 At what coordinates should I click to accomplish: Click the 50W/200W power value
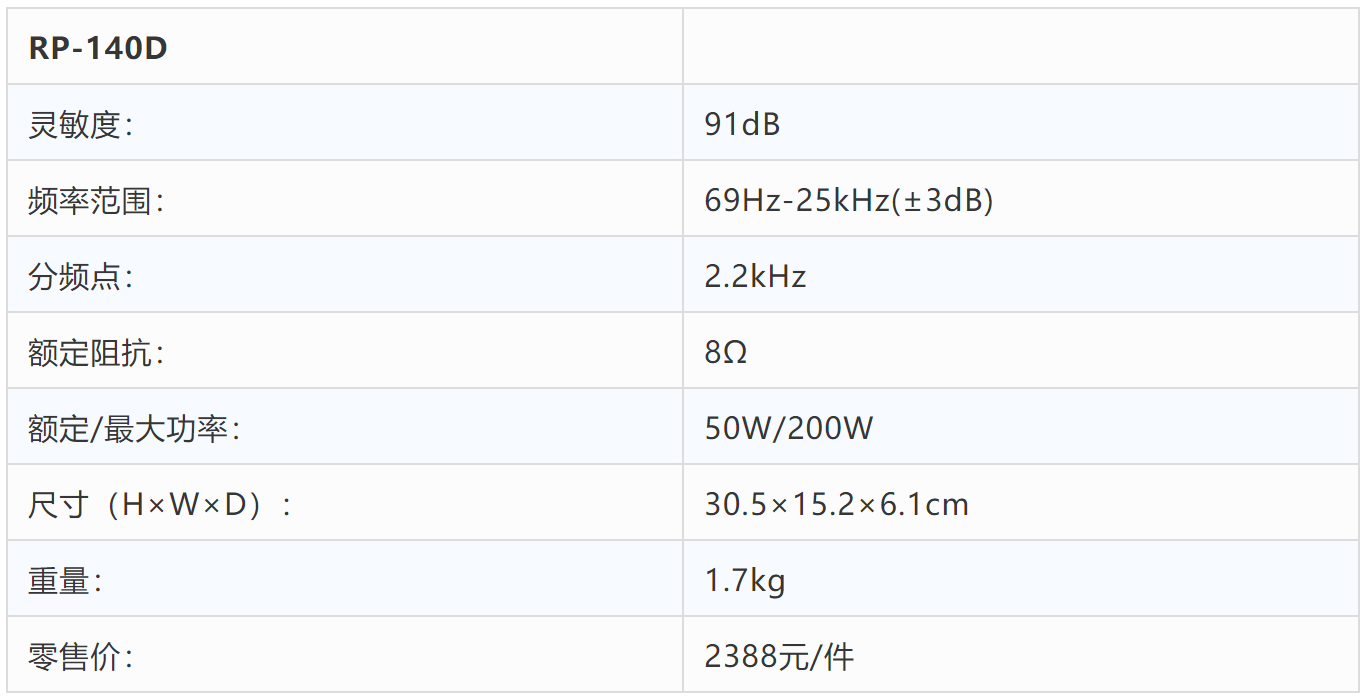[x=789, y=429]
